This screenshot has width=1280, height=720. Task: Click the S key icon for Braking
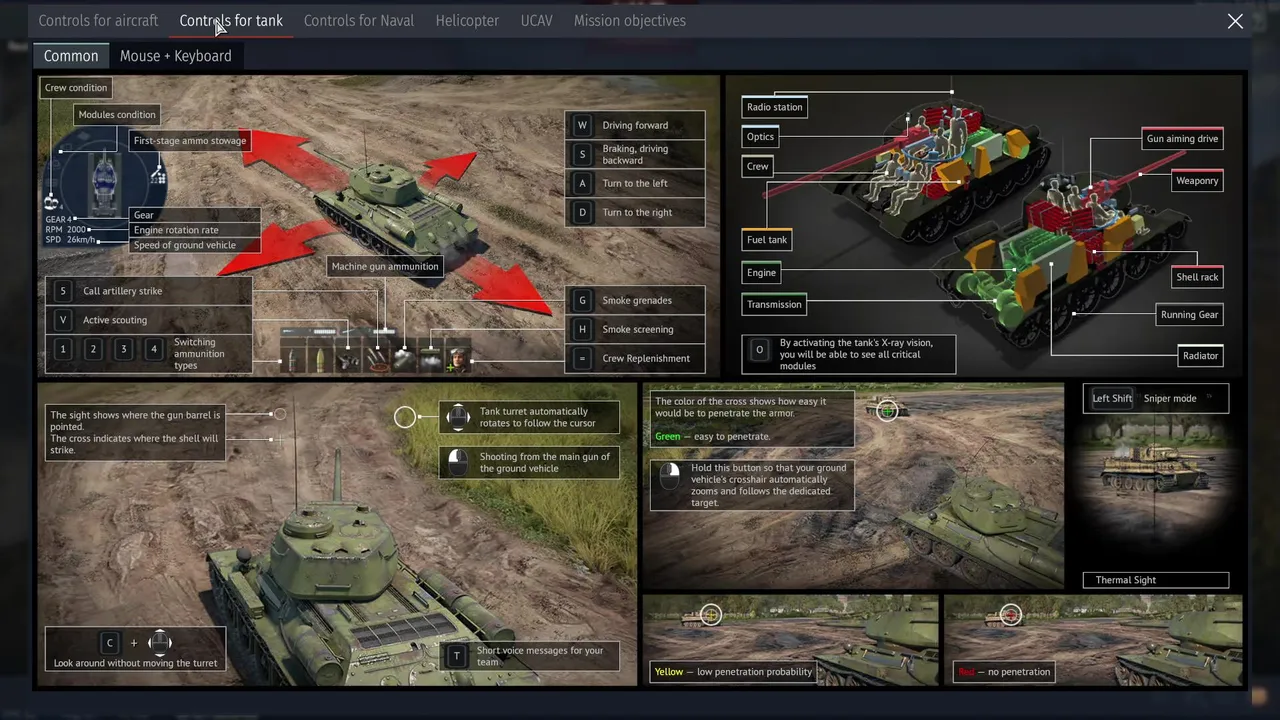coord(582,154)
